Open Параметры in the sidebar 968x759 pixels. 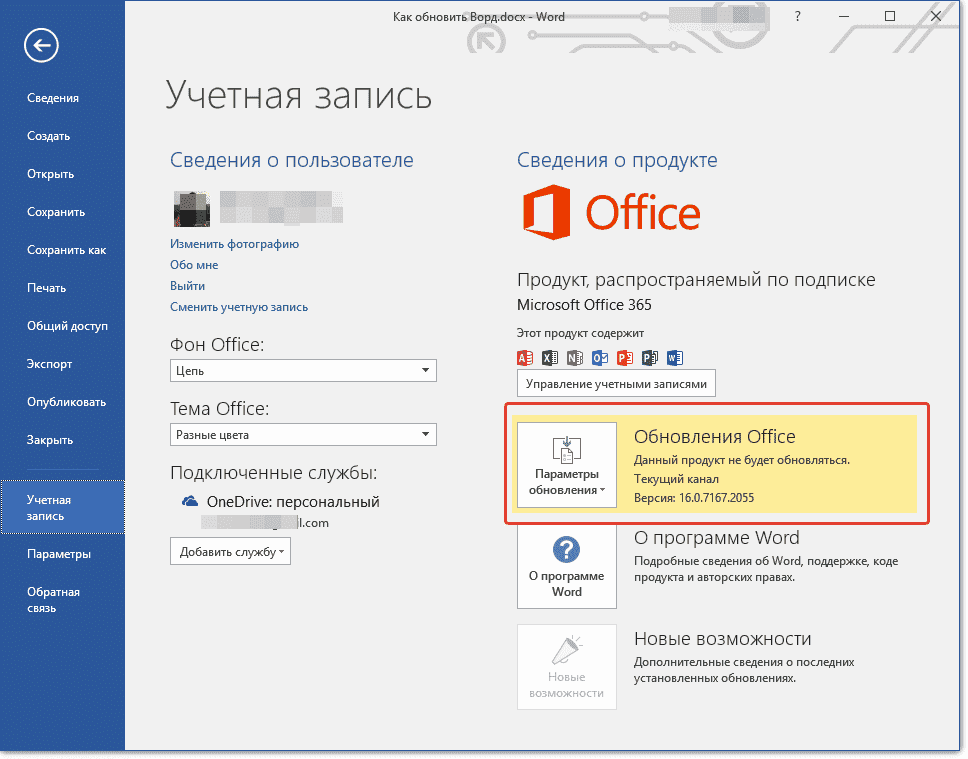[59, 554]
